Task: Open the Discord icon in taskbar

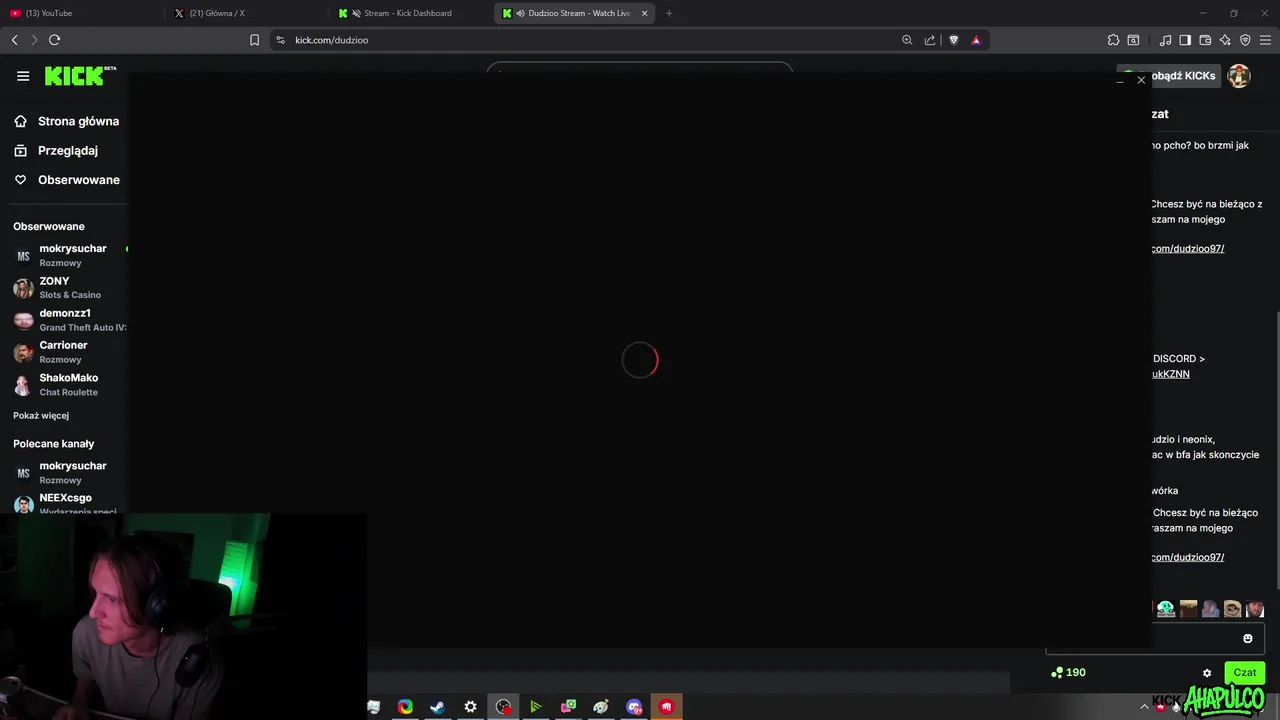Action: (x=634, y=707)
